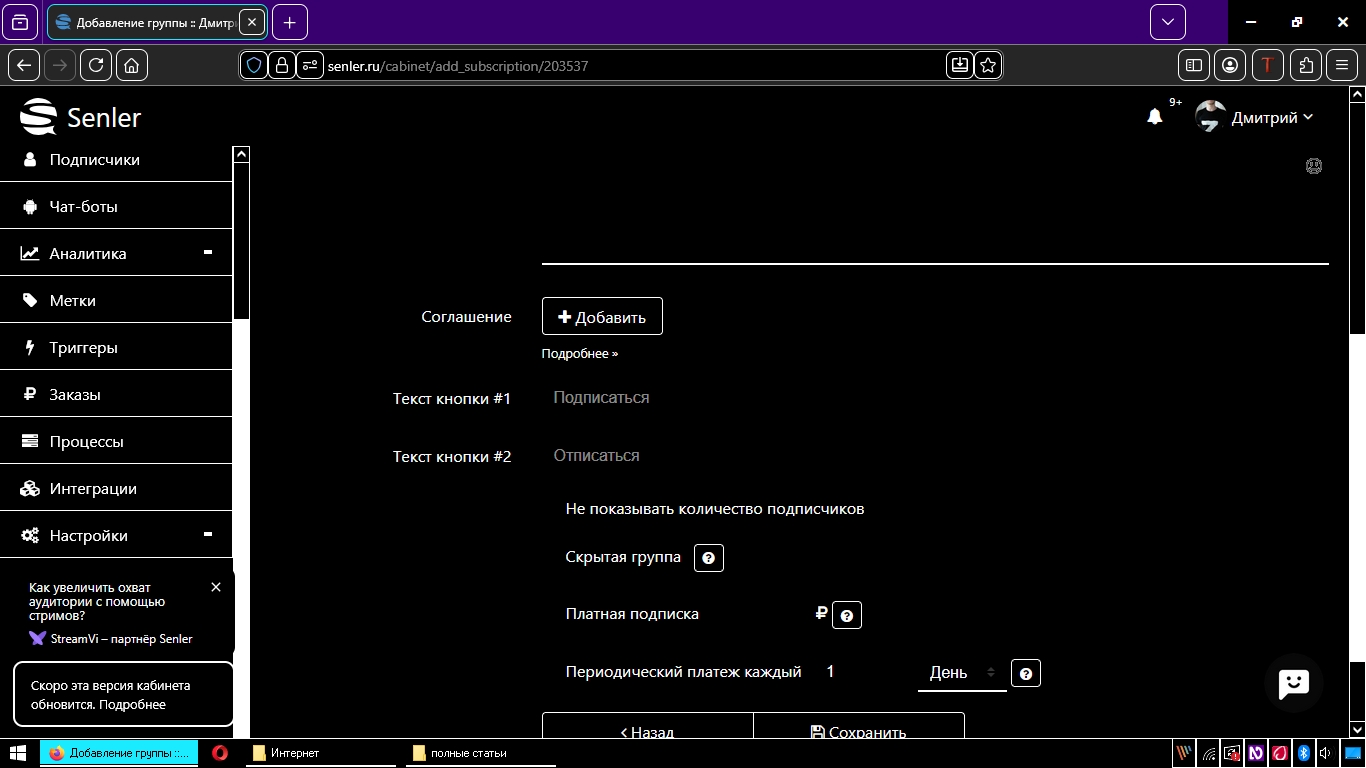Click the Добавить agreement button
The image size is (1366, 768).
[x=602, y=317]
